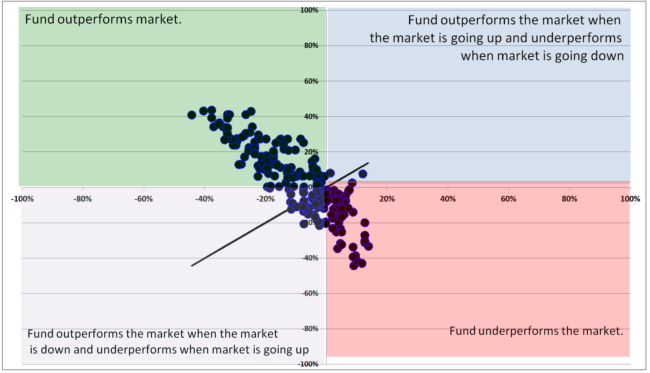Click the -80% label on horizontal axis
The height and width of the screenshot is (373, 650).
pyautogui.click(x=82, y=199)
